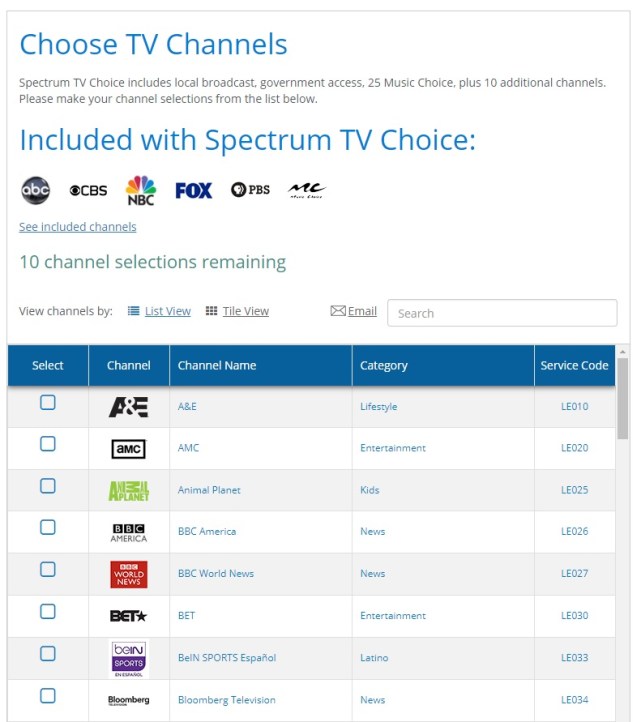The image size is (641, 722).
Task: Click the channel list vertical scrollbar
Action: pyautogui.click(x=623, y=400)
